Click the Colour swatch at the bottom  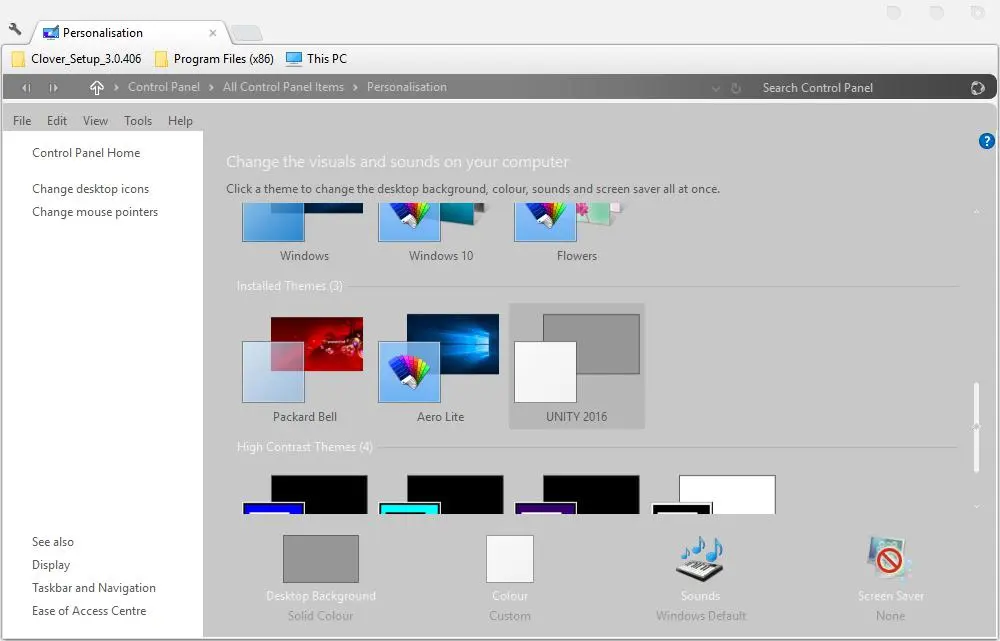(510, 559)
